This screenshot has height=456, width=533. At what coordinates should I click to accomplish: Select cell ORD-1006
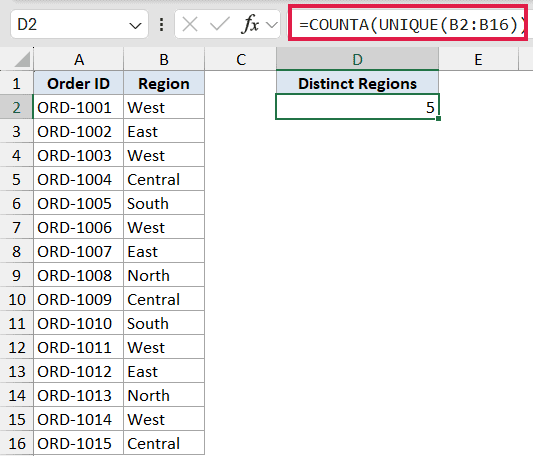click(x=79, y=227)
